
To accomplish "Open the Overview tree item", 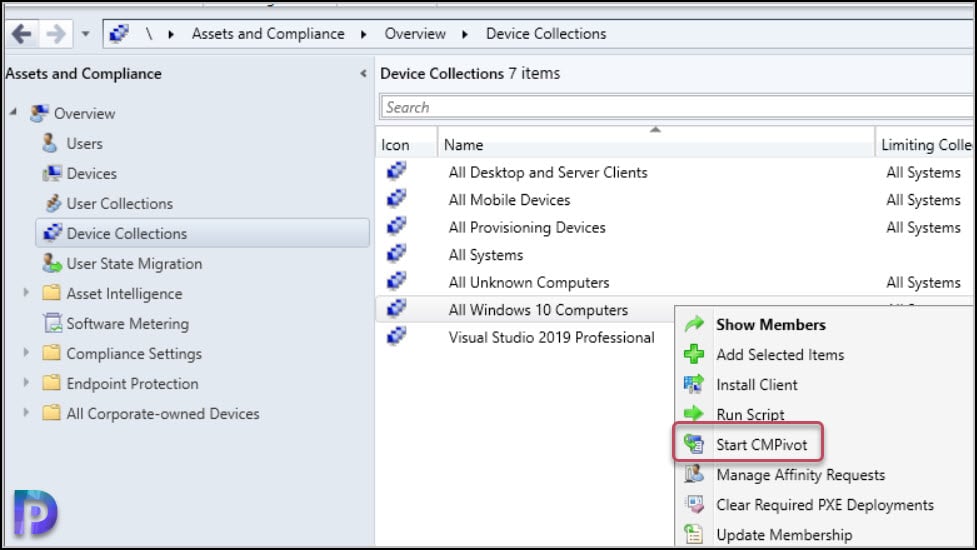I will click(84, 113).
